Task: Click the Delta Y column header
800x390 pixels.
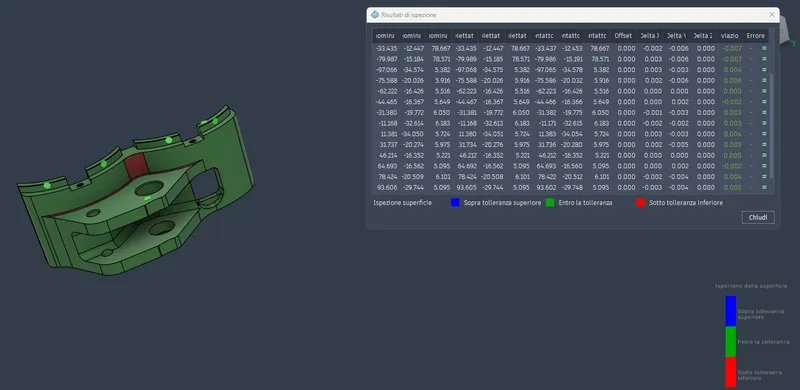Action: tap(676, 36)
